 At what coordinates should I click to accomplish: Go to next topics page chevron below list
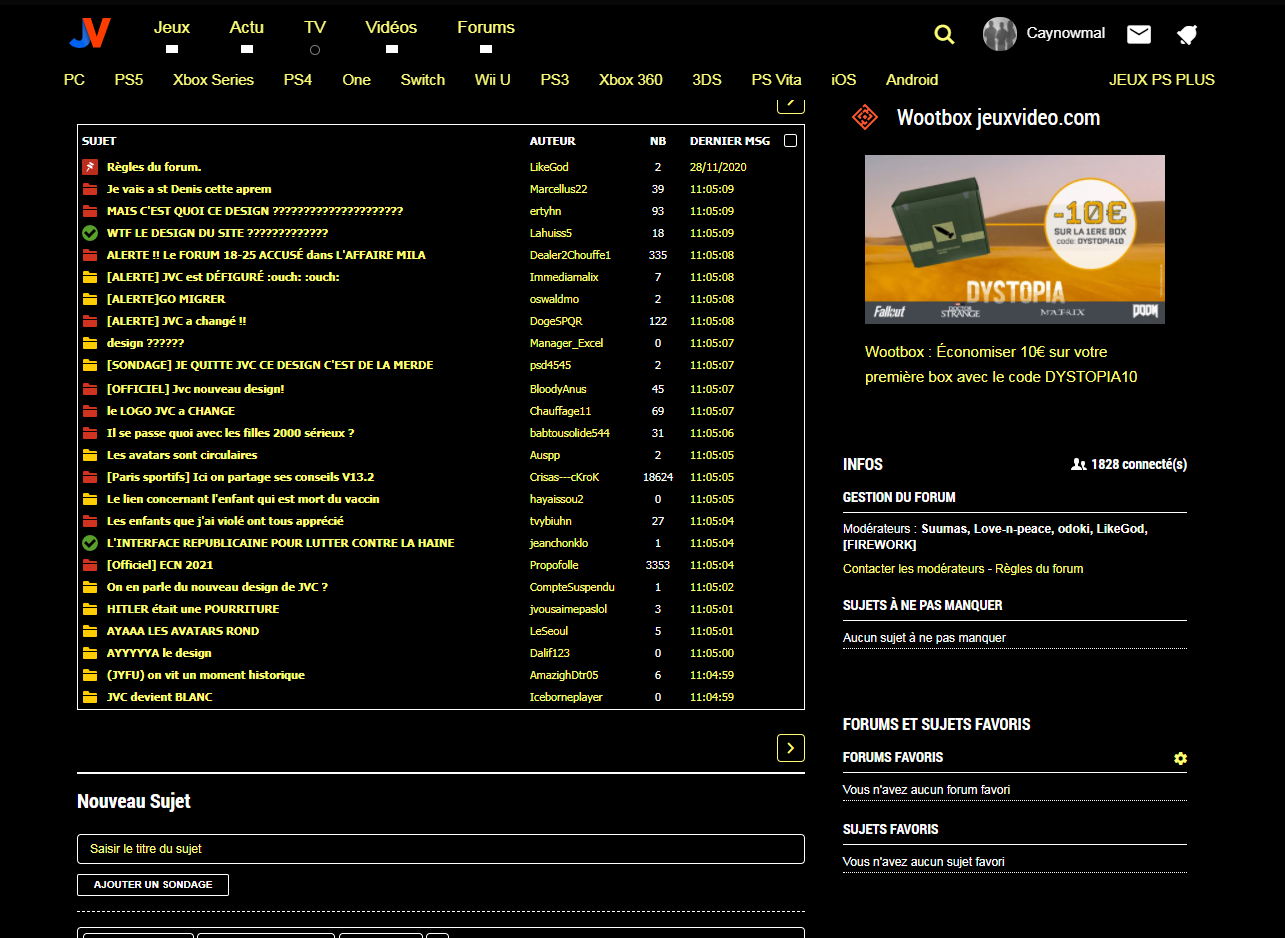click(791, 748)
